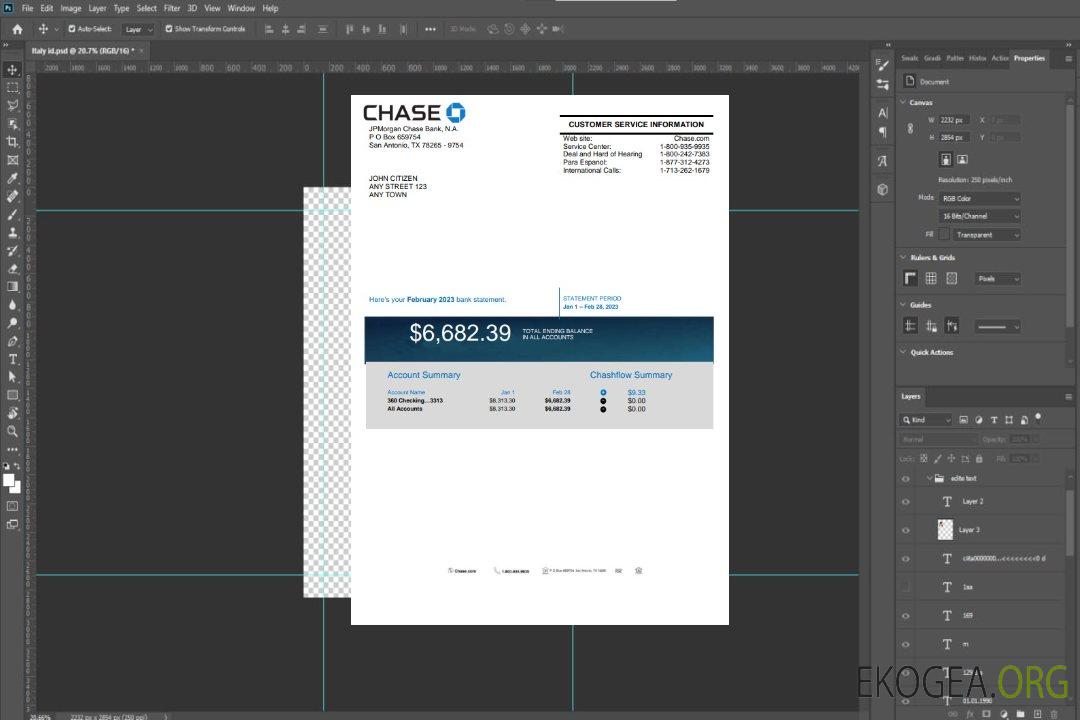
Task: Select the Rectangular Marquee tool
Action: pyautogui.click(x=12, y=88)
